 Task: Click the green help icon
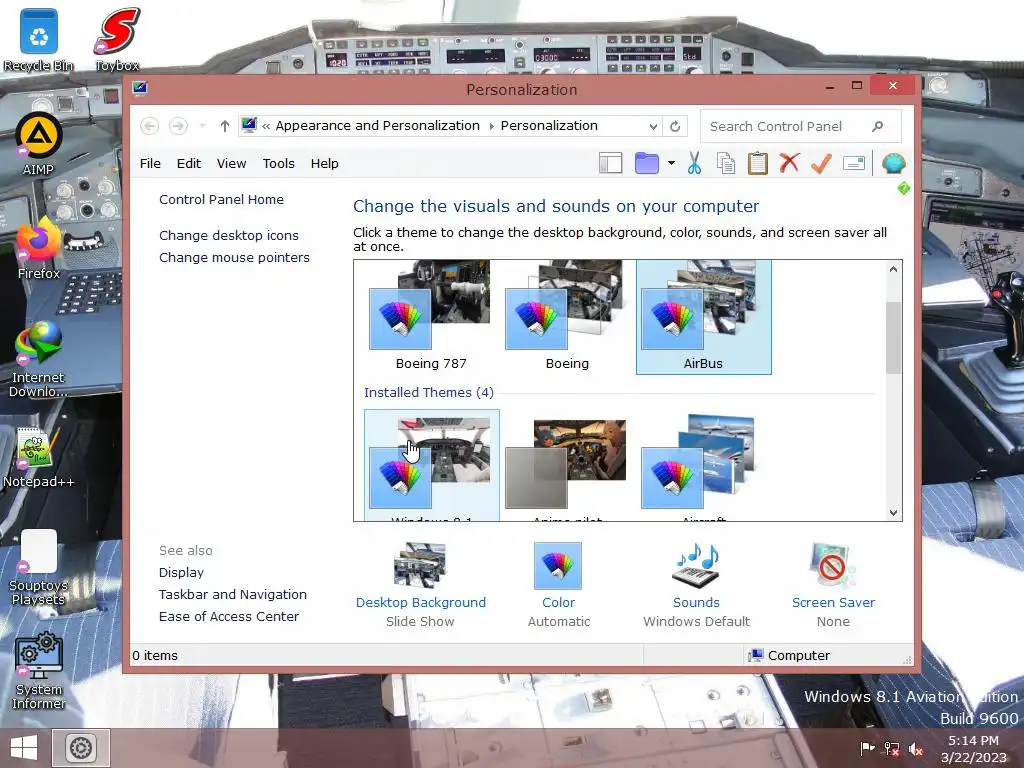(x=904, y=189)
